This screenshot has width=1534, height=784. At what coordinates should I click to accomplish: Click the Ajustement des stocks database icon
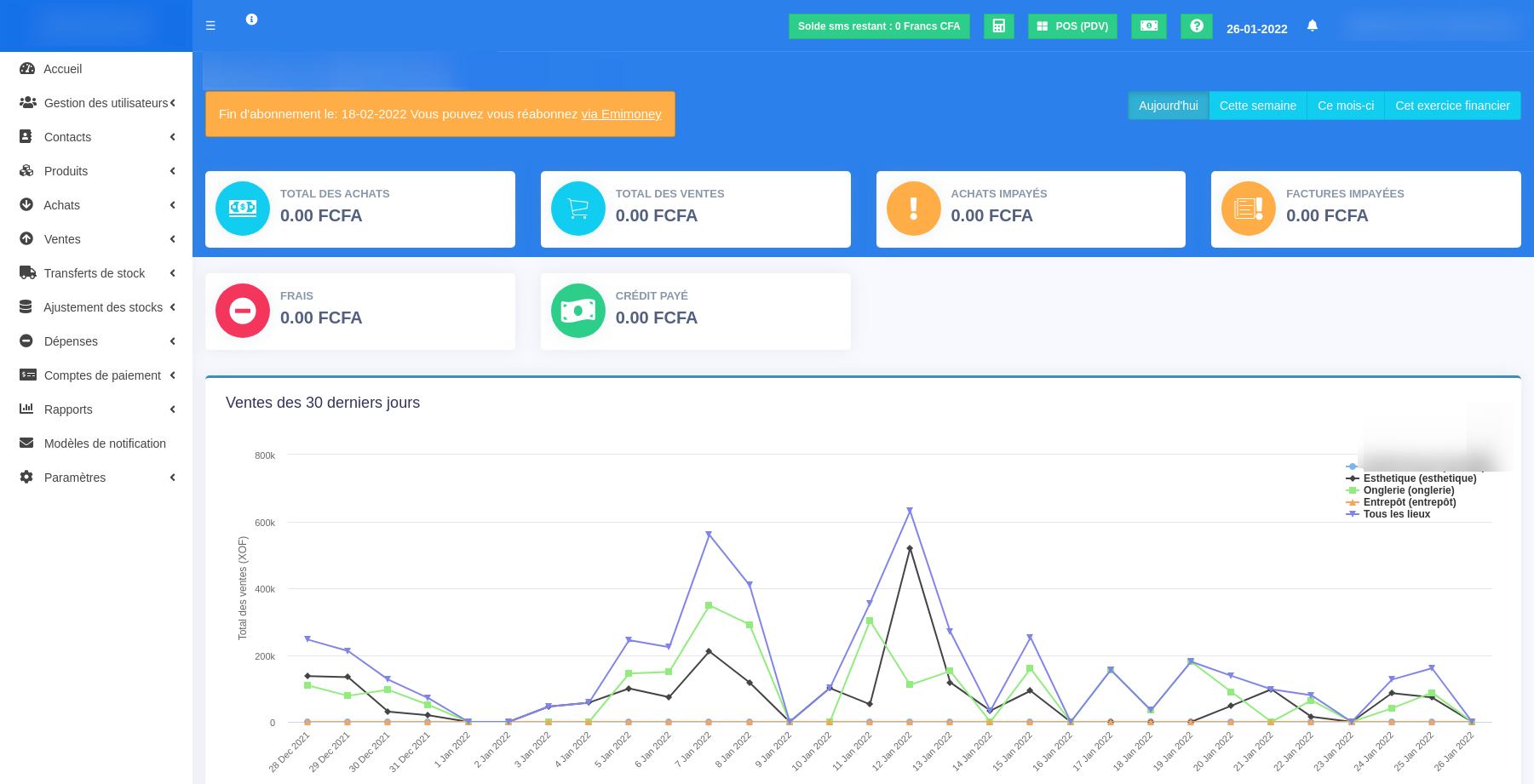[26, 306]
